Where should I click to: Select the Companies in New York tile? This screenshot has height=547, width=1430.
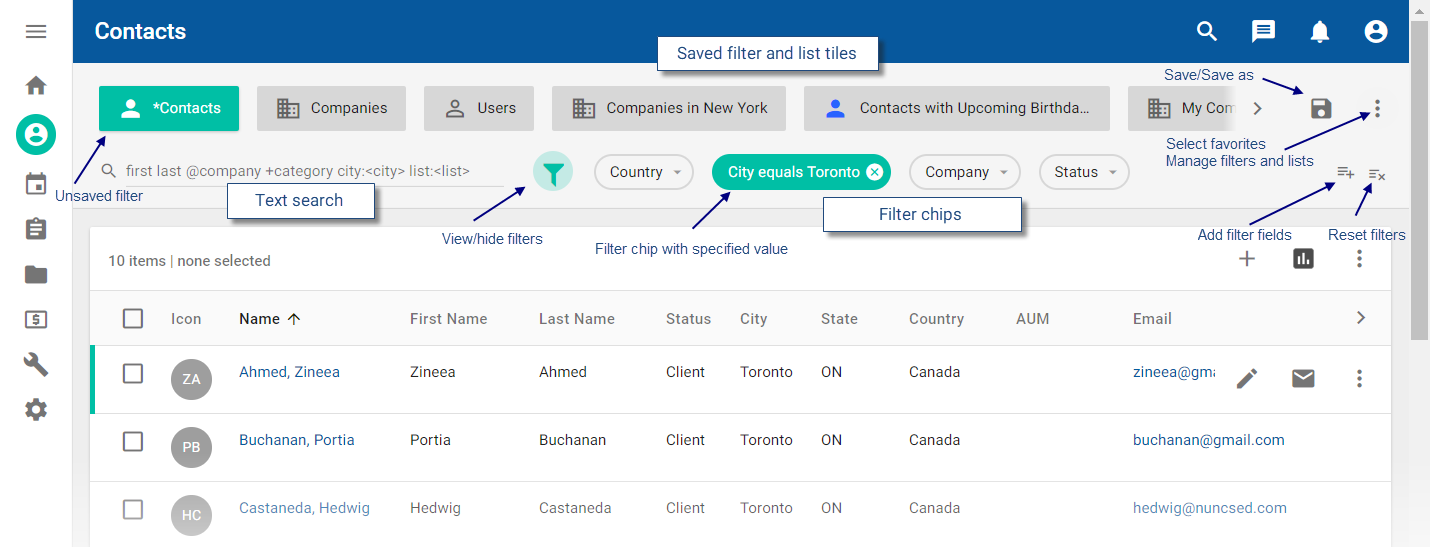coord(669,108)
